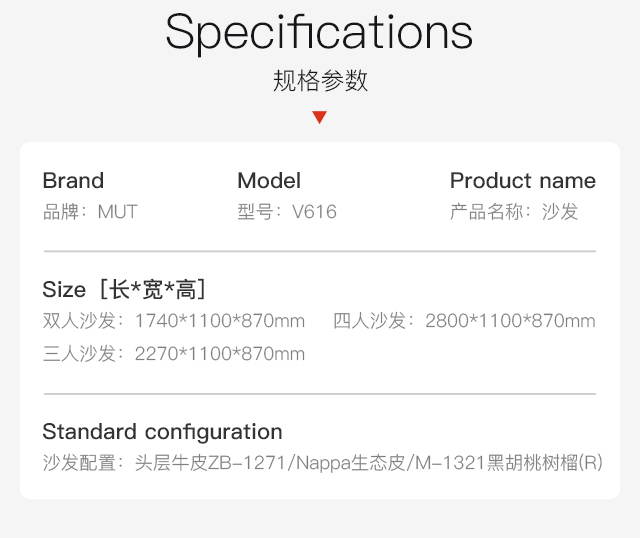Click the Brand label
This screenshot has width=640, height=538.
[73, 180]
